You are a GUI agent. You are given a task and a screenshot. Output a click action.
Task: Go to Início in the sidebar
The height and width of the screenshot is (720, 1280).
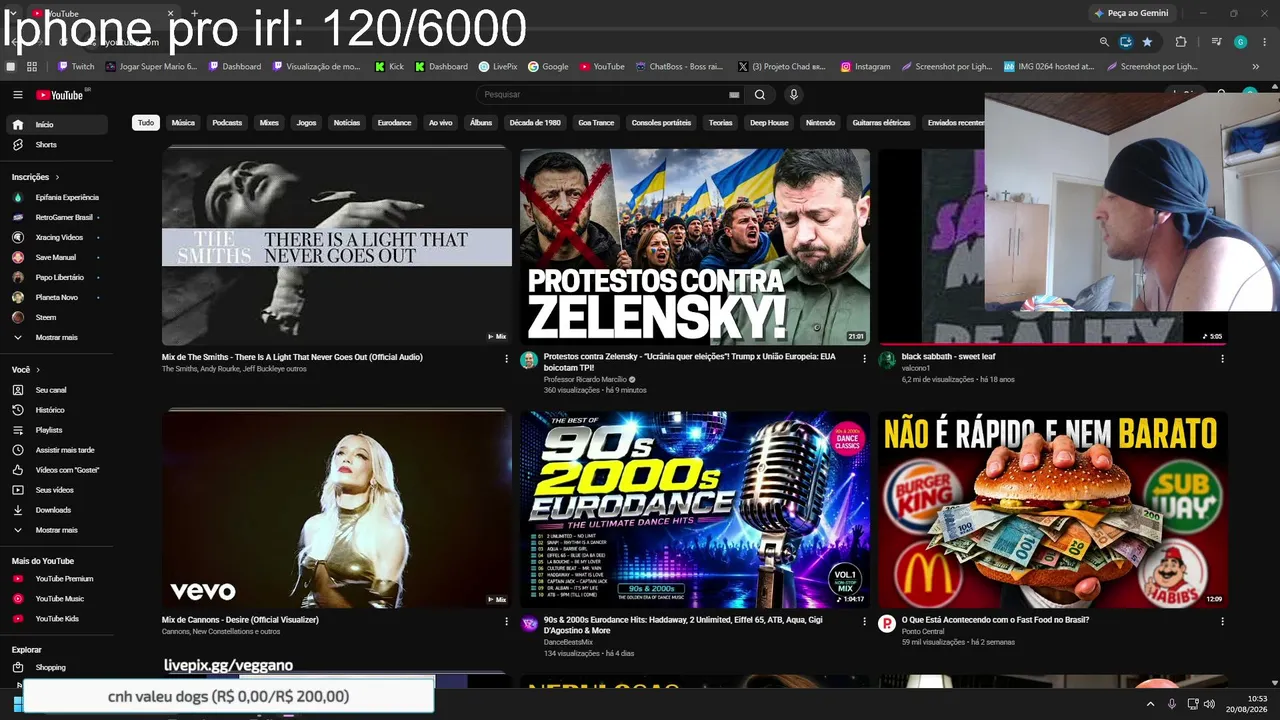point(58,125)
